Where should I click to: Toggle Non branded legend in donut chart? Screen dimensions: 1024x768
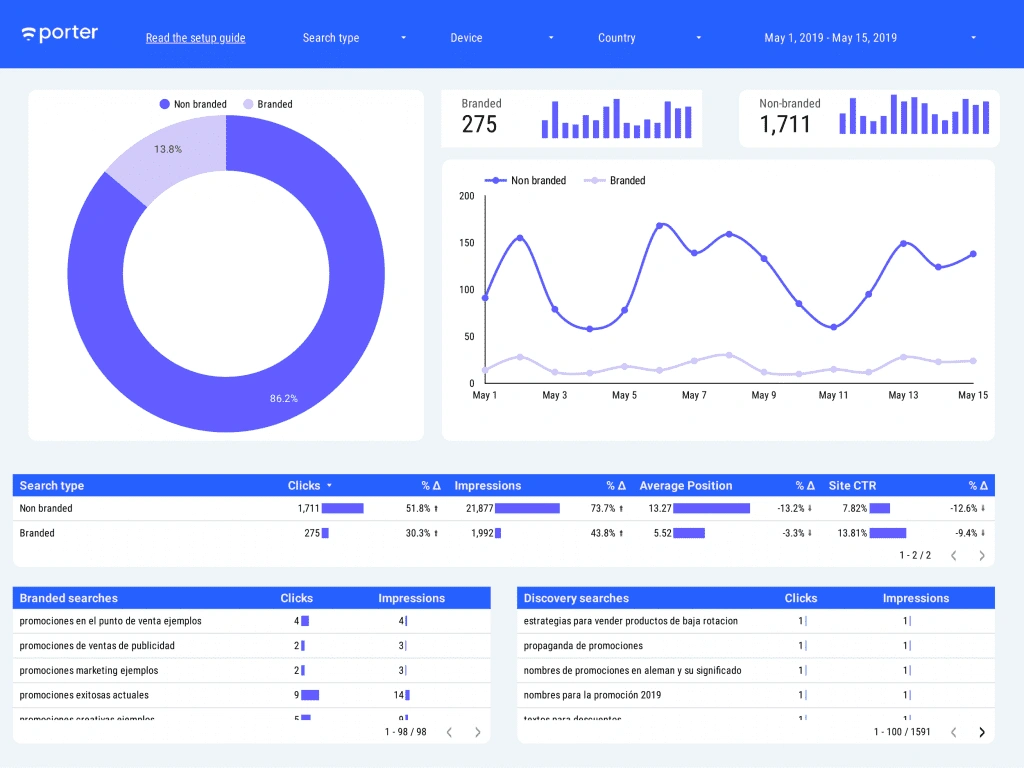tap(193, 104)
